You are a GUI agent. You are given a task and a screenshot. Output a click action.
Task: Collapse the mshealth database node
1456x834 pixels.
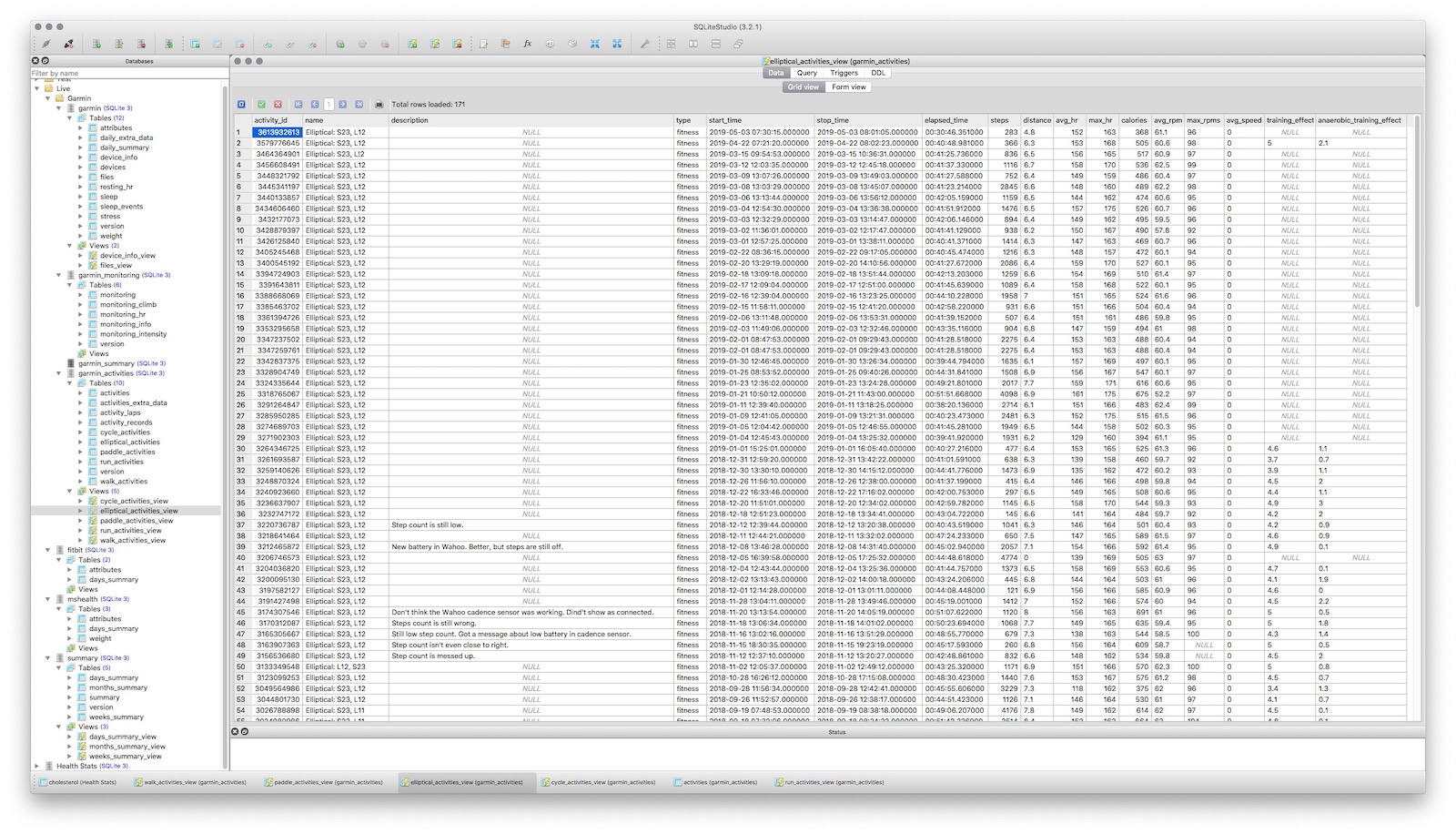pyautogui.click(x=48, y=599)
